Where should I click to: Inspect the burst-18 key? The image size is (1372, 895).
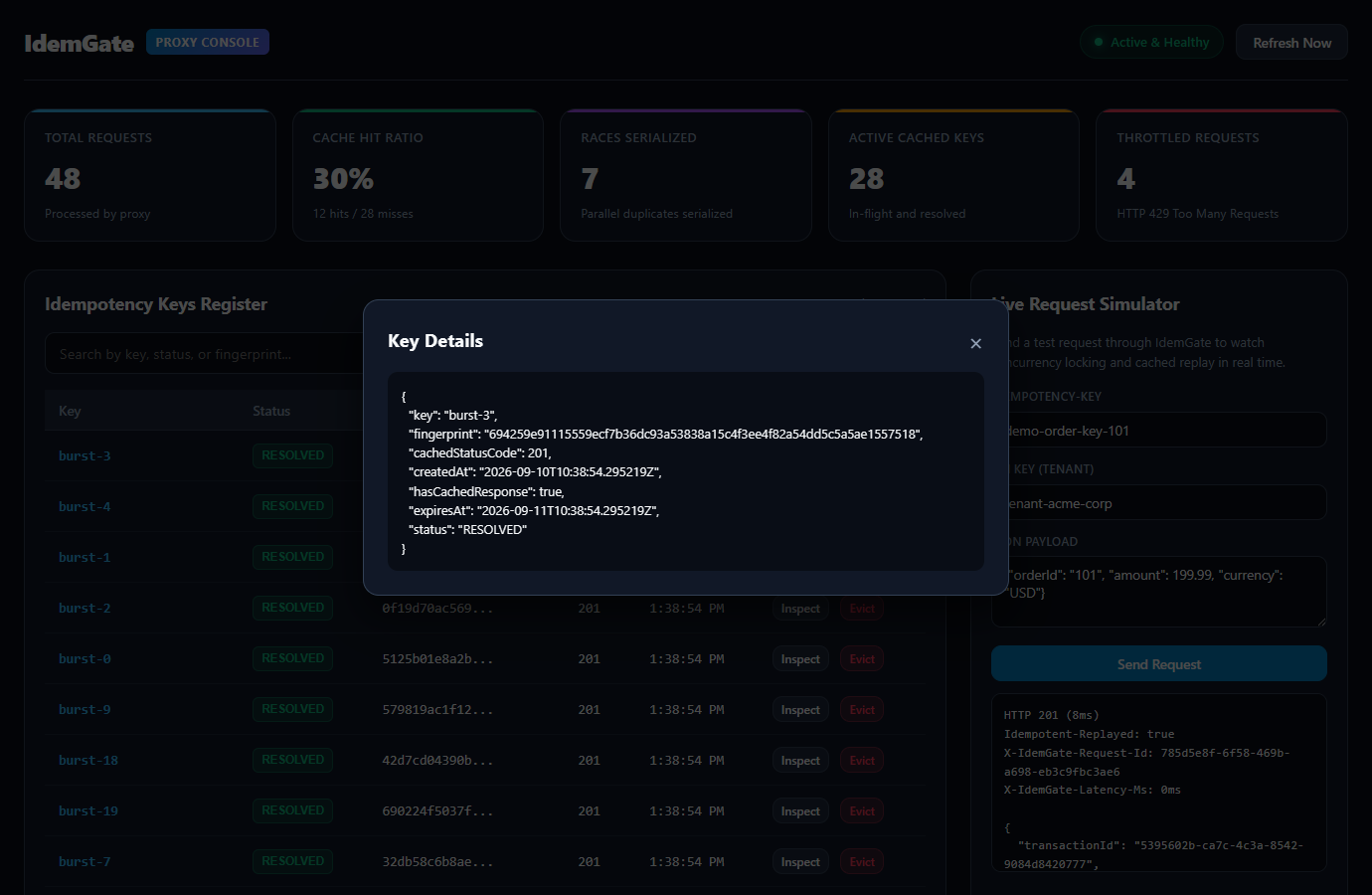tap(800, 761)
